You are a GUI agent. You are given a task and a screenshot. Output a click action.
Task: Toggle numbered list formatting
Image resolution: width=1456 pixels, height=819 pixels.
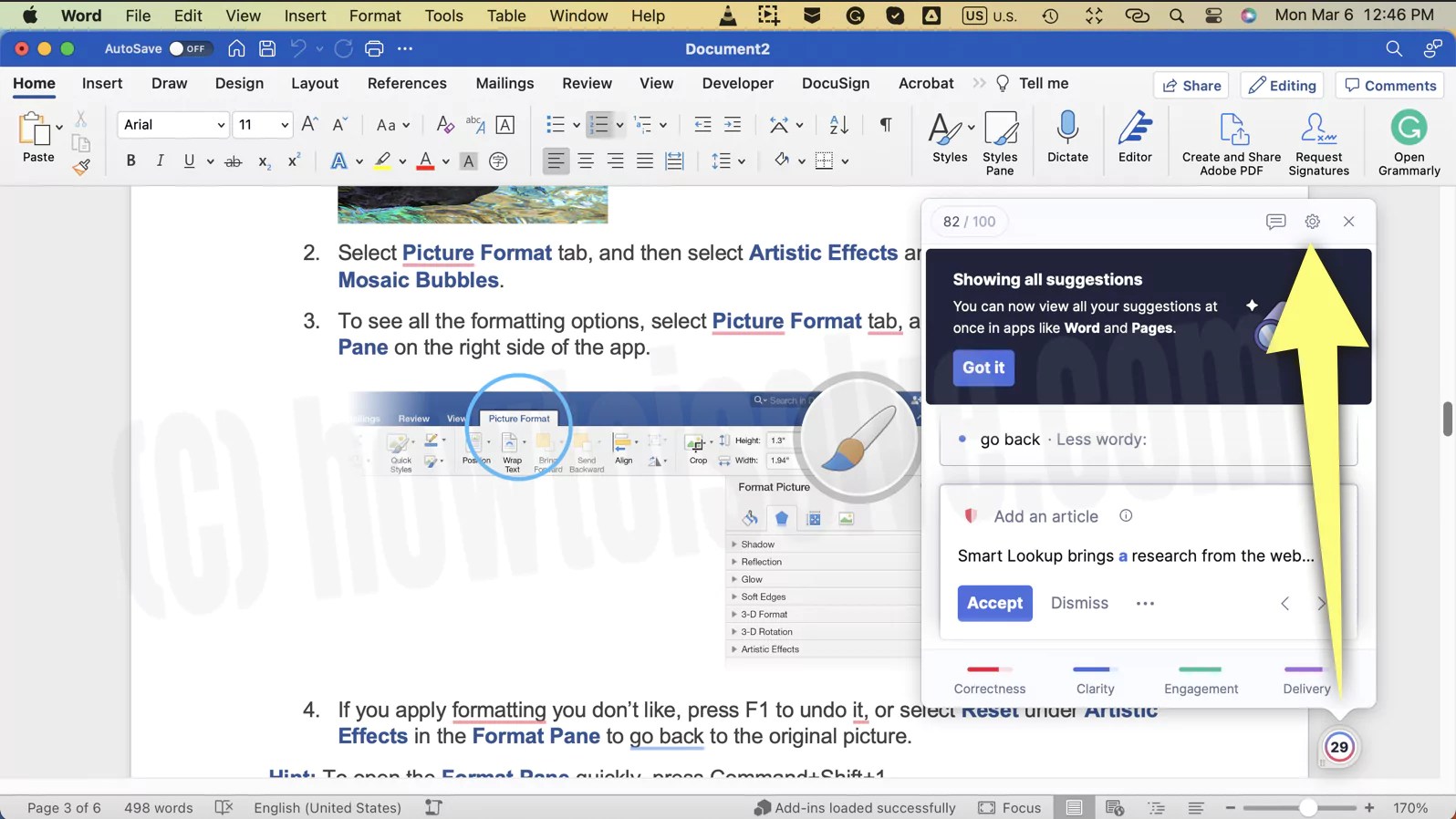pos(599,124)
